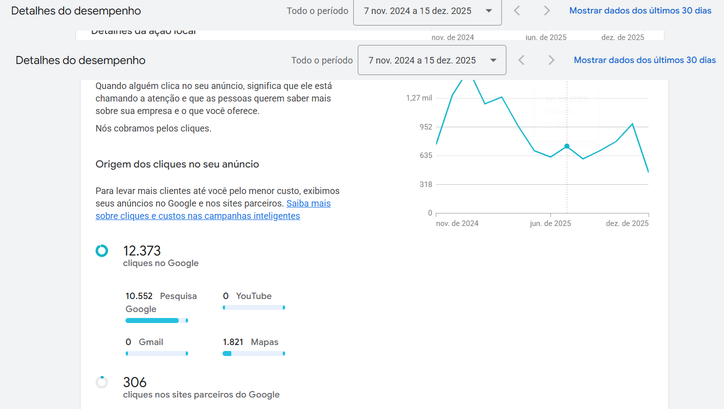Image resolution: width=724 pixels, height=409 pixels.
Task: Click the 'YouTube' source label
Action: coord(253,296)
